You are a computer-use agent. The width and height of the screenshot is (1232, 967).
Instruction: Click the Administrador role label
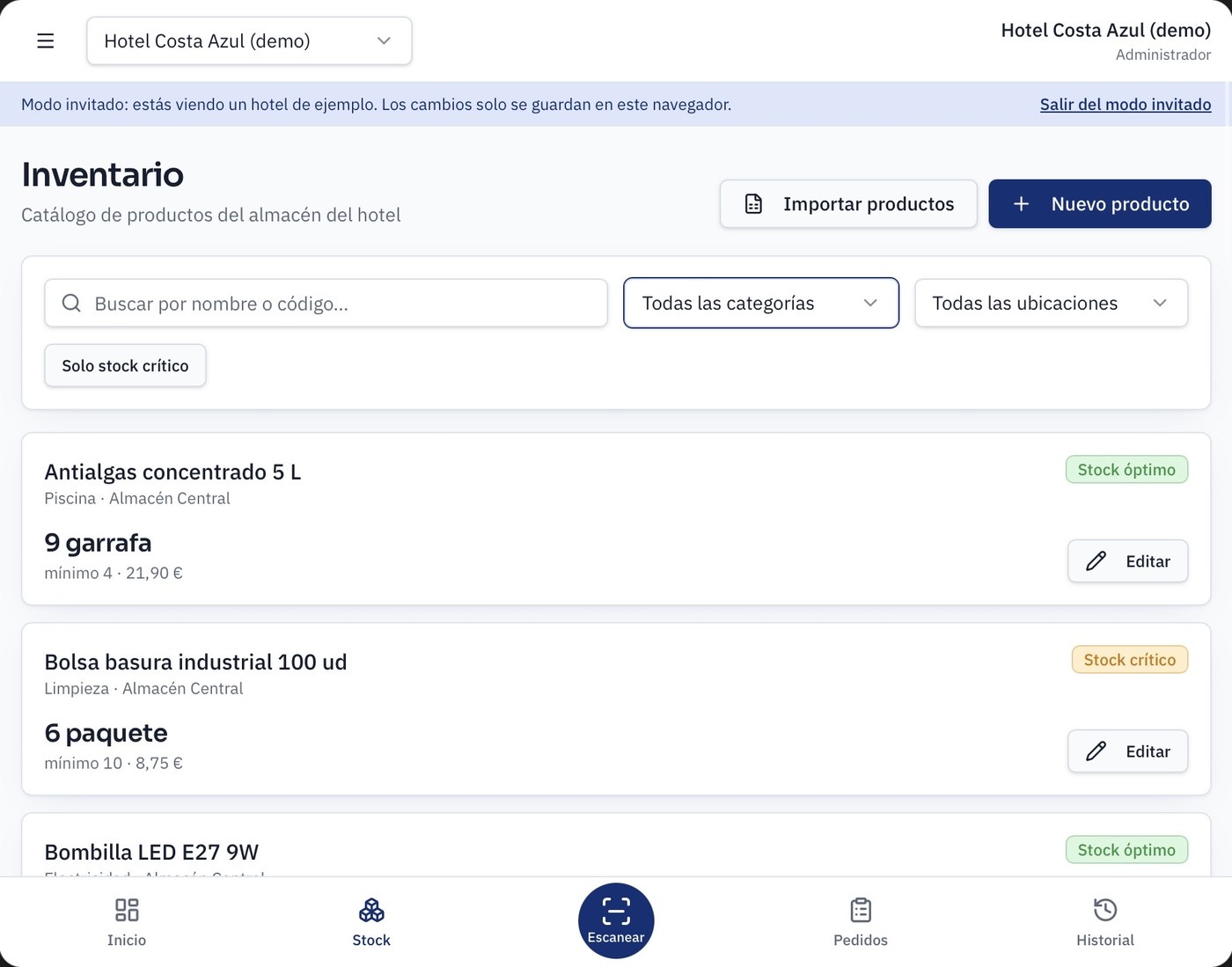(1163, 55)
